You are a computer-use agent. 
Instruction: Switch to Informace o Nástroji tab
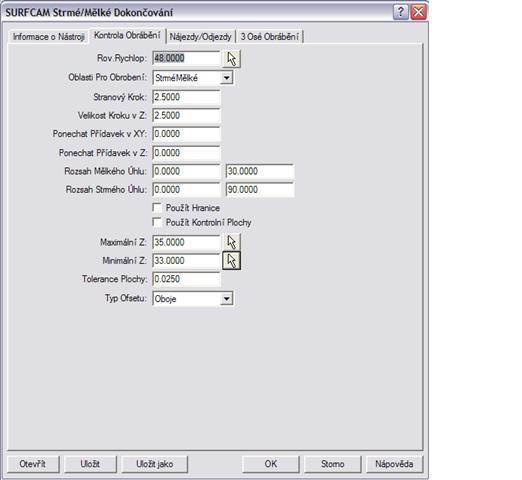pyautogui.click(x=49, y=37)
